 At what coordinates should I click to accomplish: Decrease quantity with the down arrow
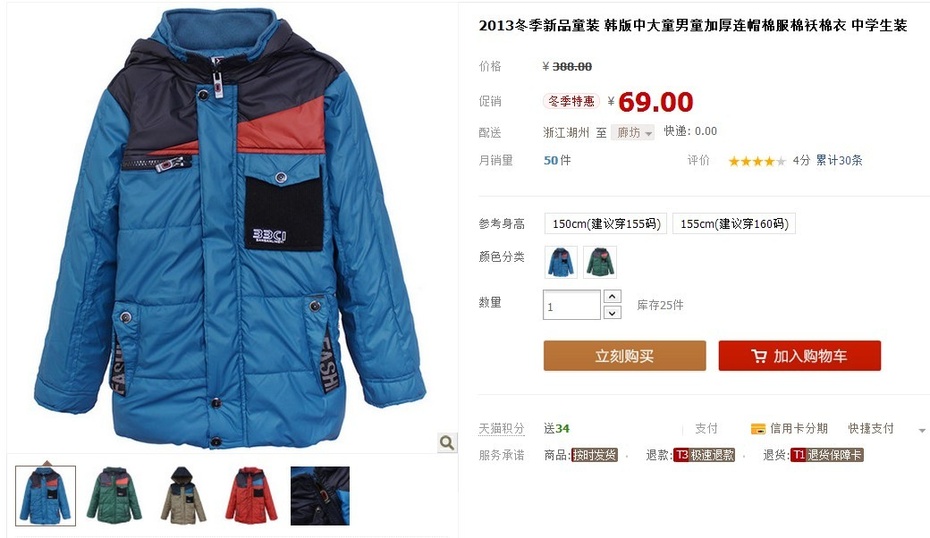612,312
